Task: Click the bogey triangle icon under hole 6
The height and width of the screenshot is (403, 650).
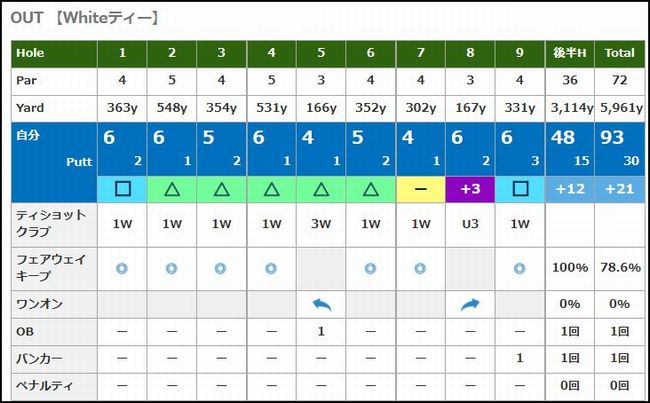Action: point(371,189)
